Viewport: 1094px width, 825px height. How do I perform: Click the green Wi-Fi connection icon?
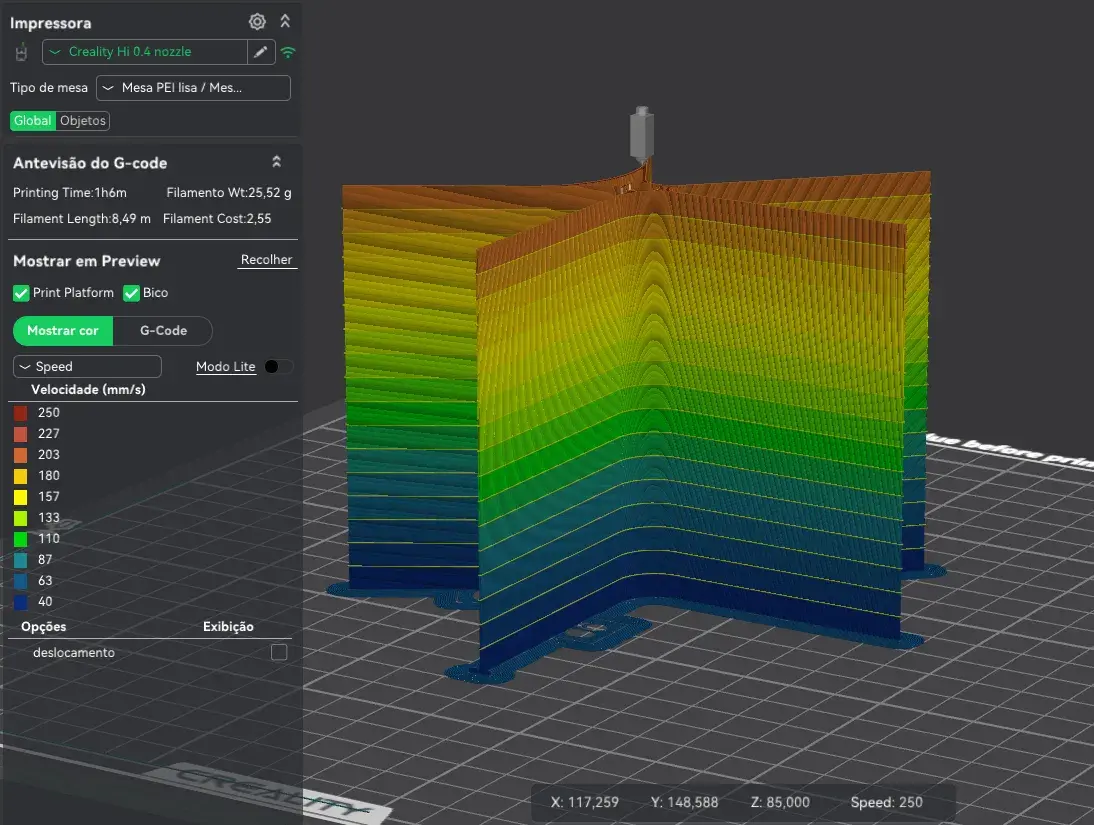tap(287, 52)
